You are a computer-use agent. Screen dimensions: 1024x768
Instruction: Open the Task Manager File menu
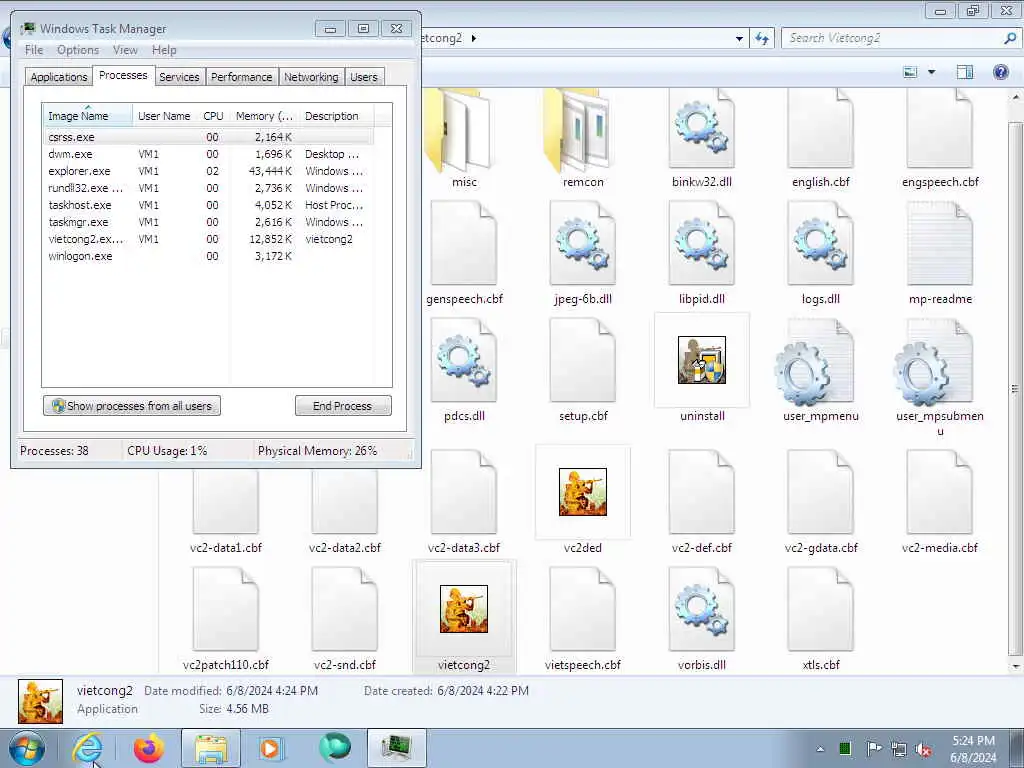coord(34,50)
